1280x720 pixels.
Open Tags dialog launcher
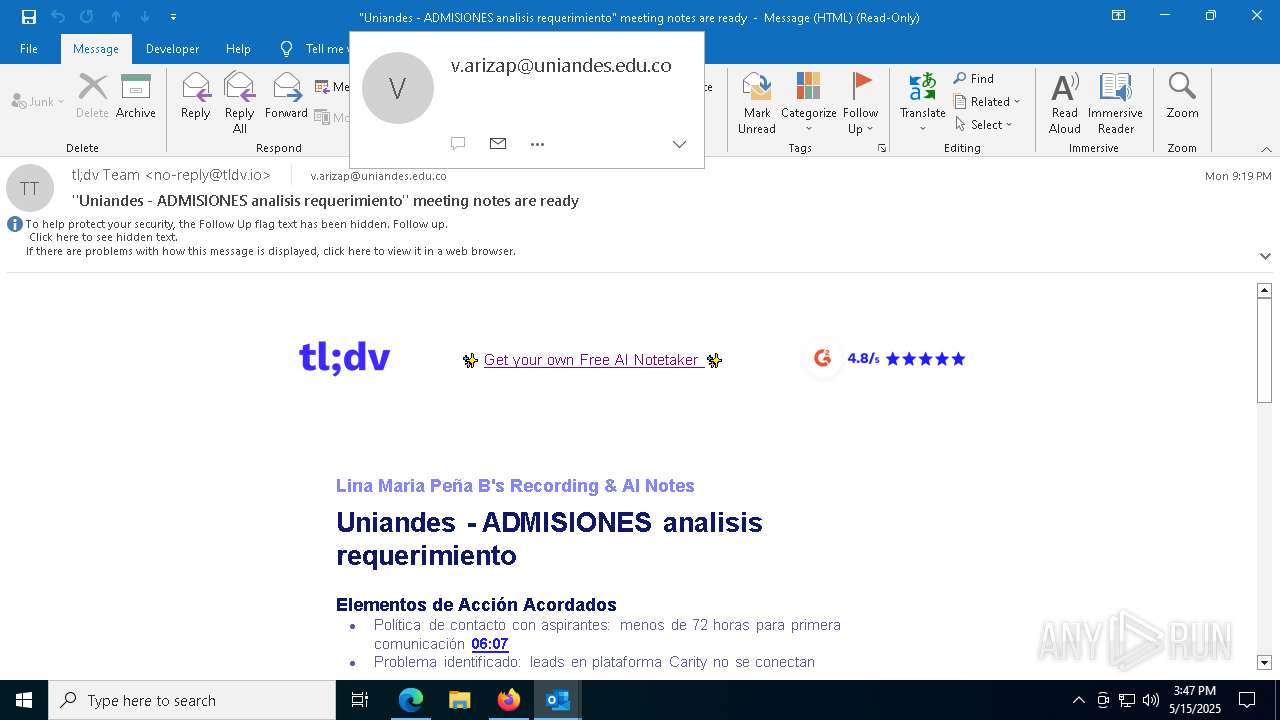[882, 148]
